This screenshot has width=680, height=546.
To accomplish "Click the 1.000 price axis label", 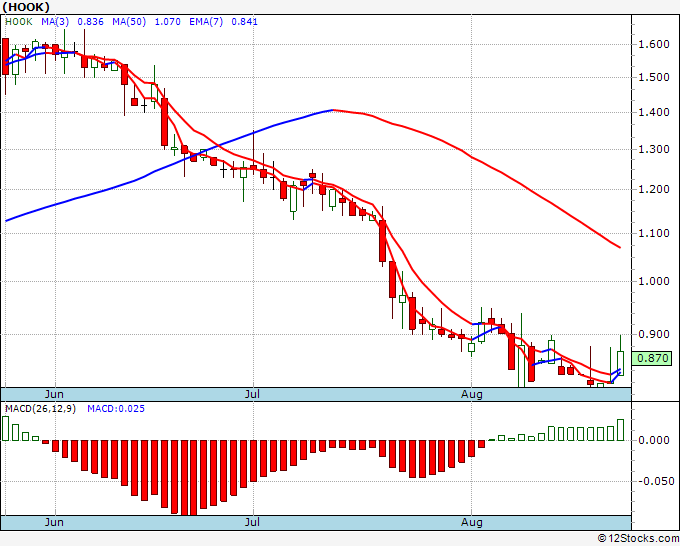I will (x=654, y=281).
